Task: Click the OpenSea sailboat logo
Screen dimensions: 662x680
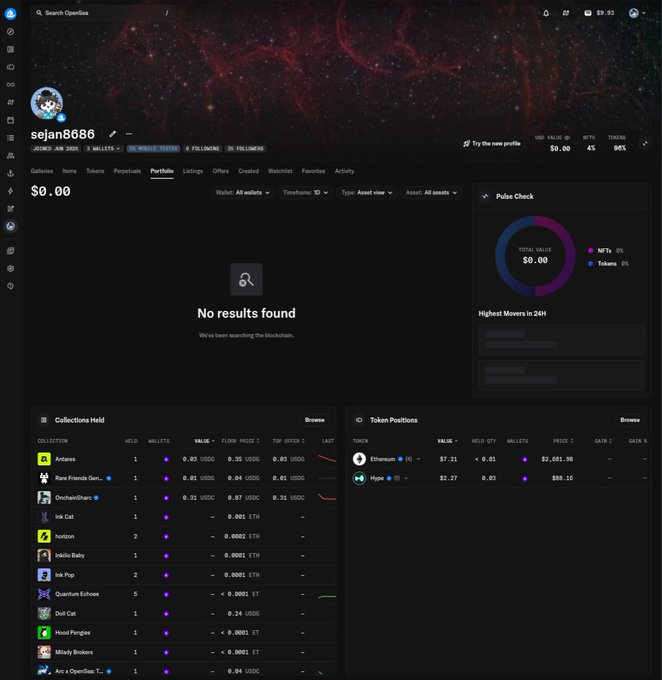Action: point(10,13)
